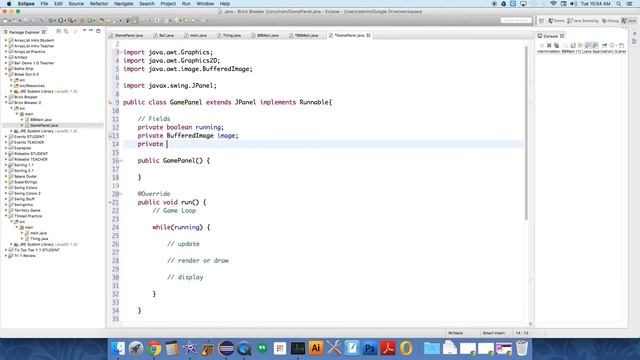Click Remove All Terminated Launches in Console
Image resolution: width=640 pixels, height=360 pixels.
[x=556, y=45]
